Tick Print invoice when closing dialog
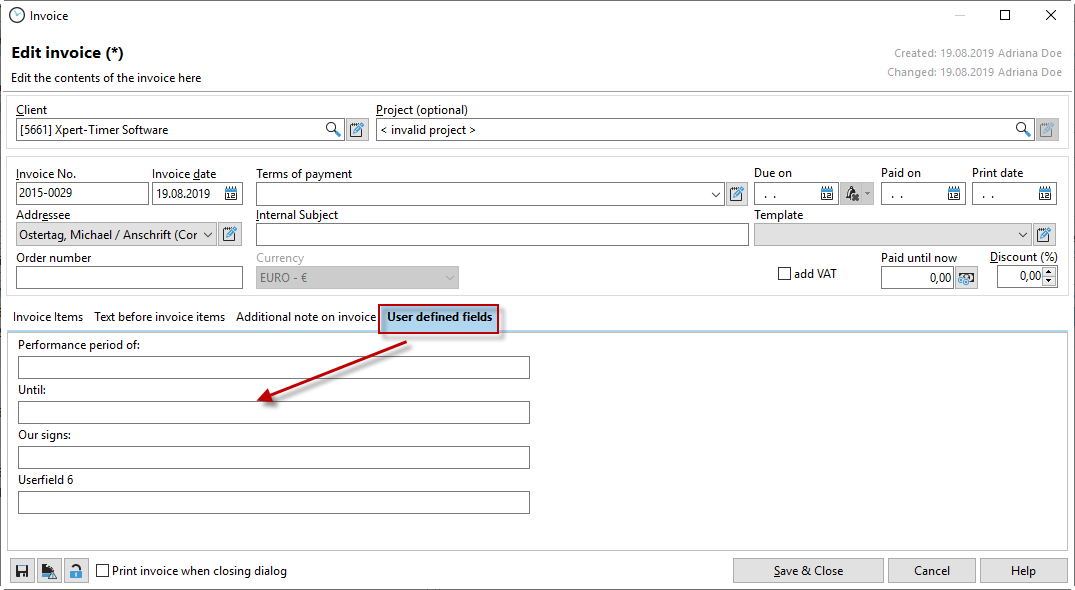Image resolution: width=1075 pixels, height=590 pixels. pyautogui.click(x=103, y=571)
